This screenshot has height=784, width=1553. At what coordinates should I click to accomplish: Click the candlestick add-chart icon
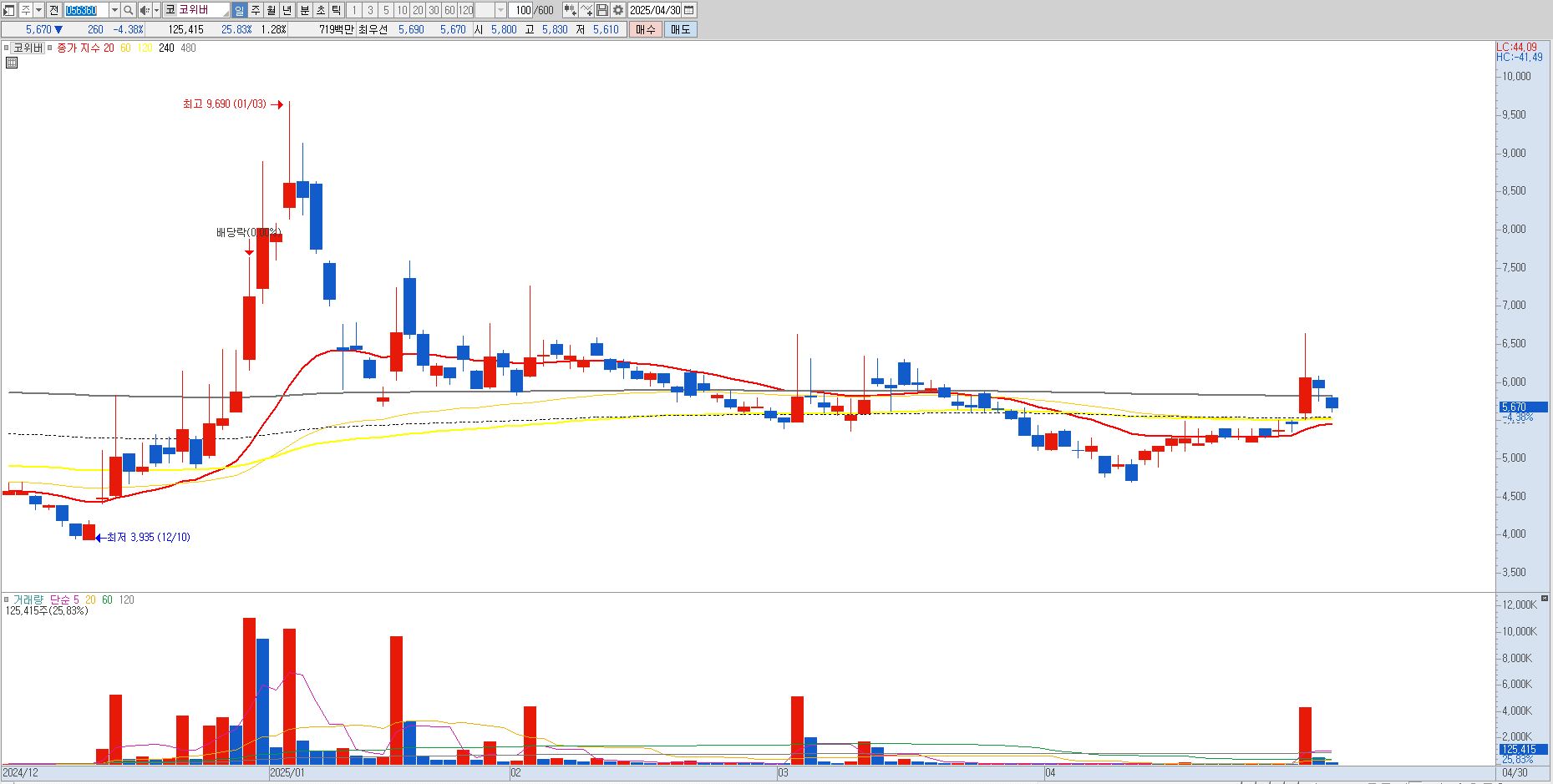571,10
